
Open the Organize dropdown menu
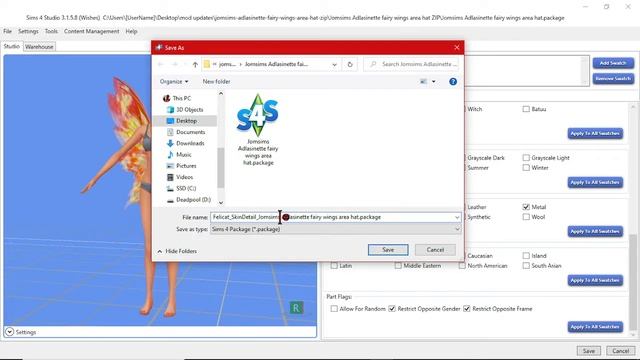click(x=174, y=82)
